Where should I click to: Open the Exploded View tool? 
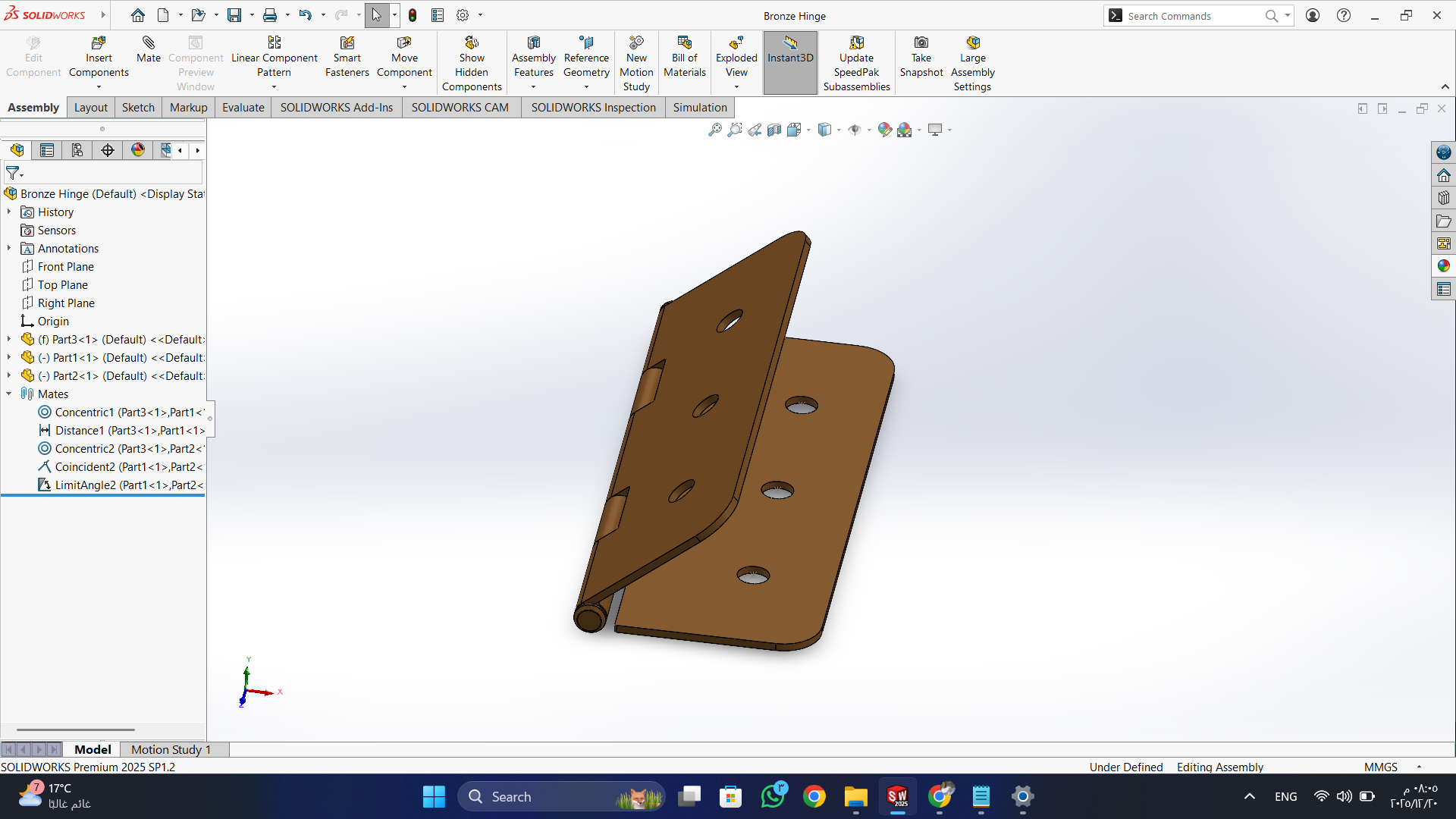736,58
